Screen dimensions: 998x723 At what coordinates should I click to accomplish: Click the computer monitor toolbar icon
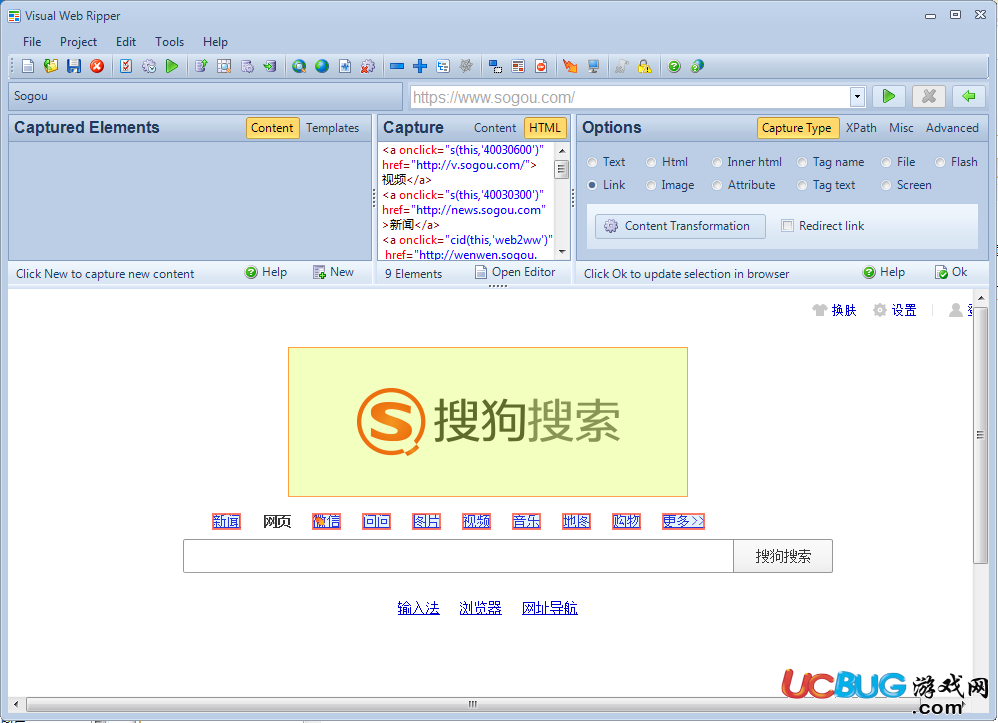tap(593, 66)
